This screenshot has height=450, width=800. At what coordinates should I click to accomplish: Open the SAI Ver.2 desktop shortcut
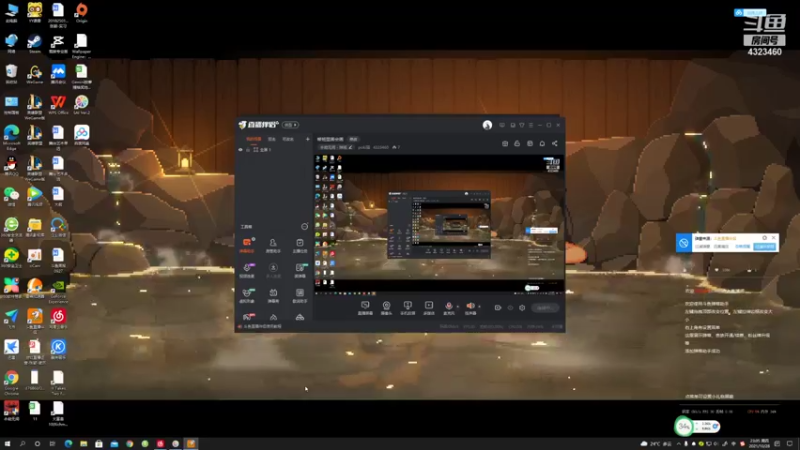pyautogui.click(x=82, y=105)
